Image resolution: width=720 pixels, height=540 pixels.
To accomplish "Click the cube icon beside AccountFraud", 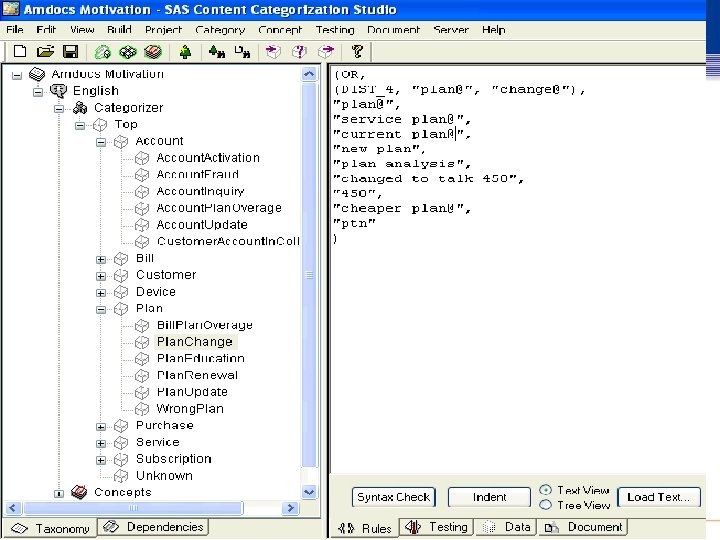I will coord(142,174).
